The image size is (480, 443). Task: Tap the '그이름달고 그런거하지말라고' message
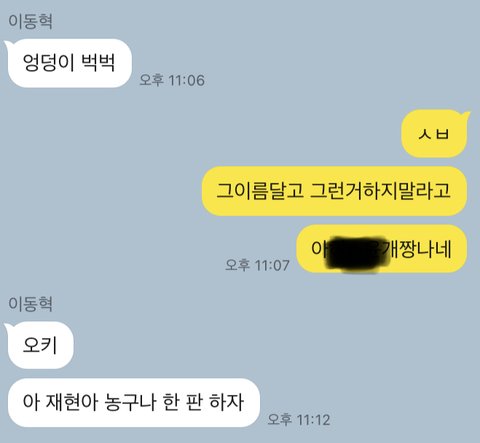[334, 191]
